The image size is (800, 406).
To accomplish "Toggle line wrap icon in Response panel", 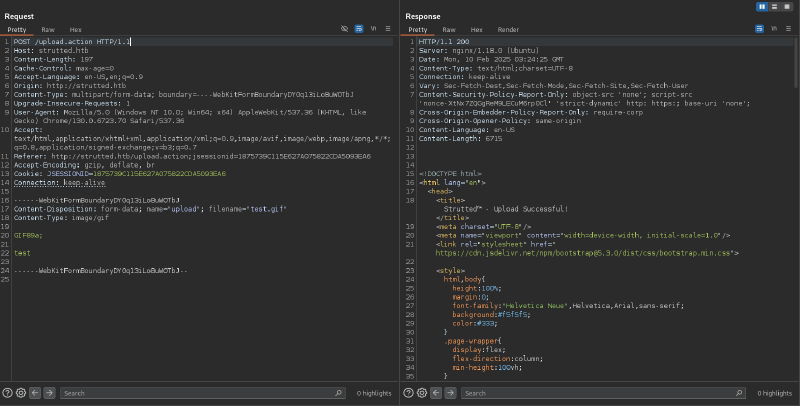I will point(760,31).
